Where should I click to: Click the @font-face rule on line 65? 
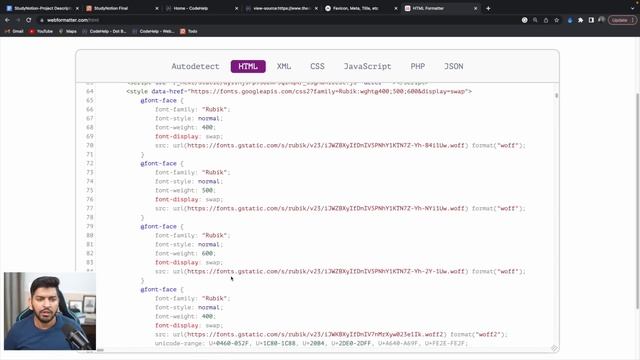(x=162, y=100)
